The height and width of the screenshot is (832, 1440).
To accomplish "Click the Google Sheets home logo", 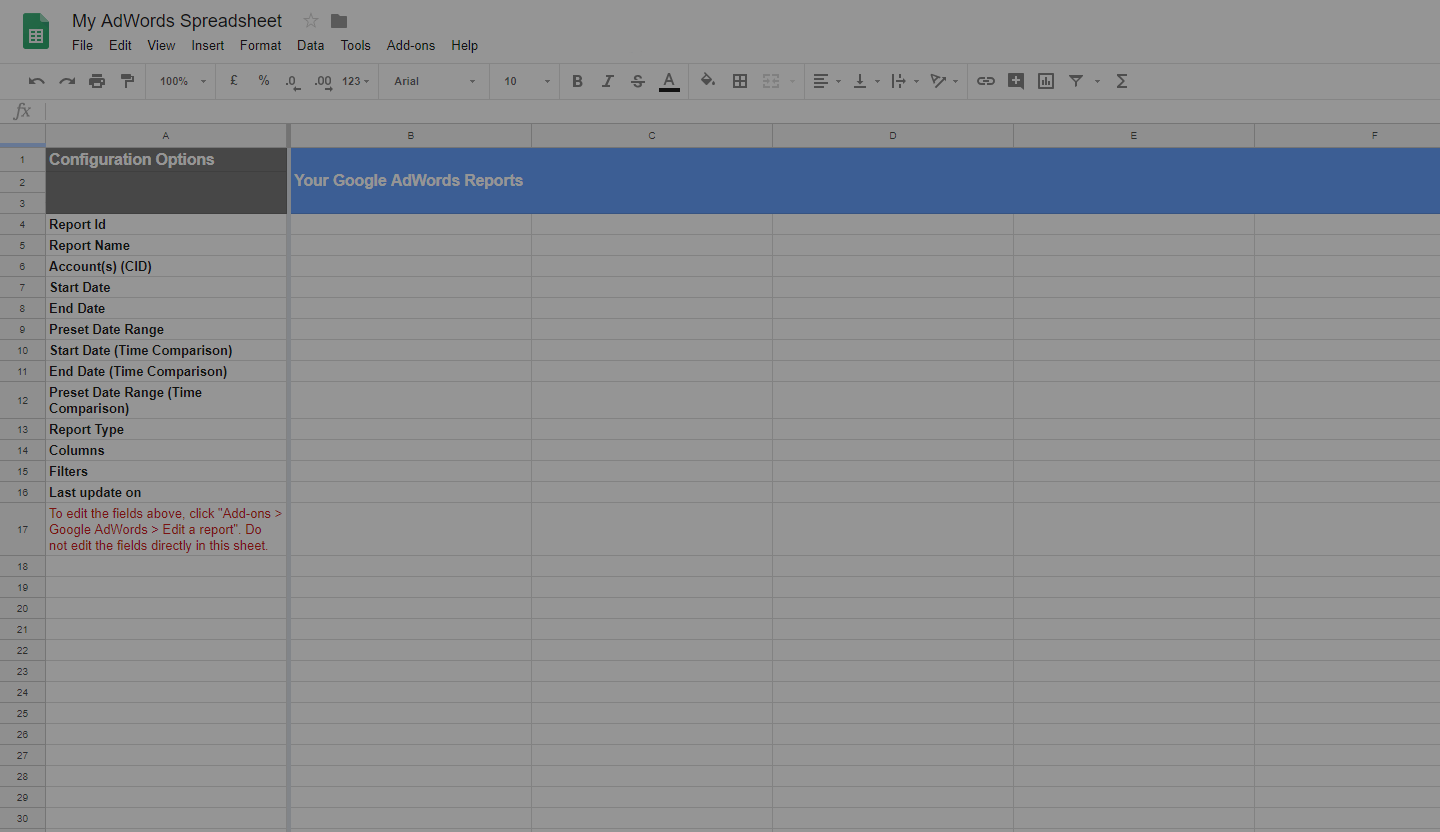I will point(36,31).
